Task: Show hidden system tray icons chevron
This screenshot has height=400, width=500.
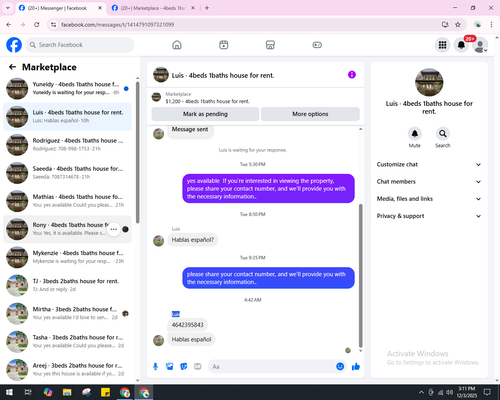Action: (421, 392)
